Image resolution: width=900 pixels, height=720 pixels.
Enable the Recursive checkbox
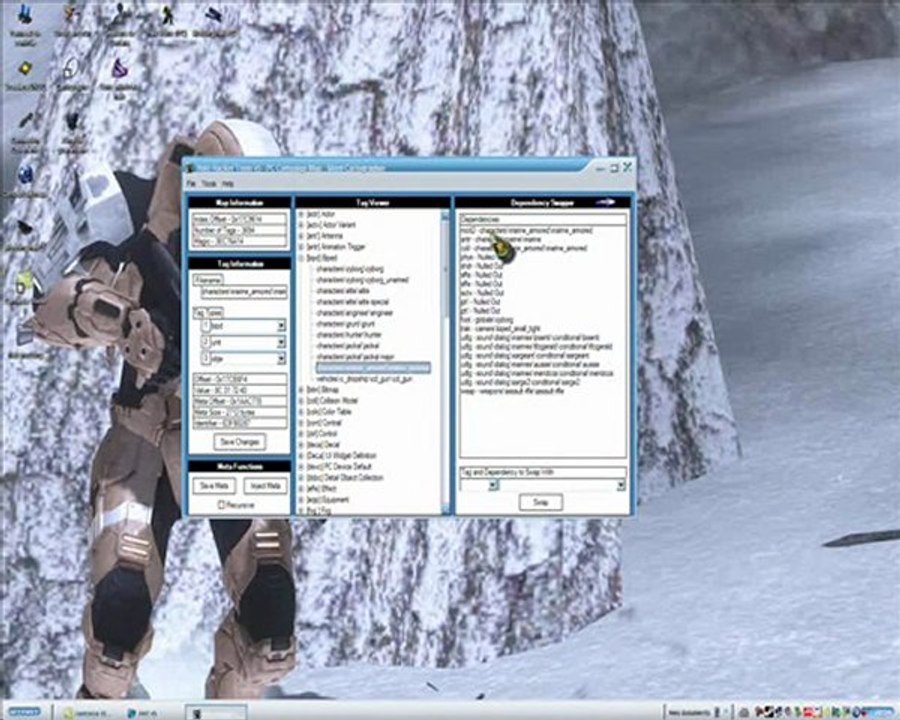(x=222, y=505)
